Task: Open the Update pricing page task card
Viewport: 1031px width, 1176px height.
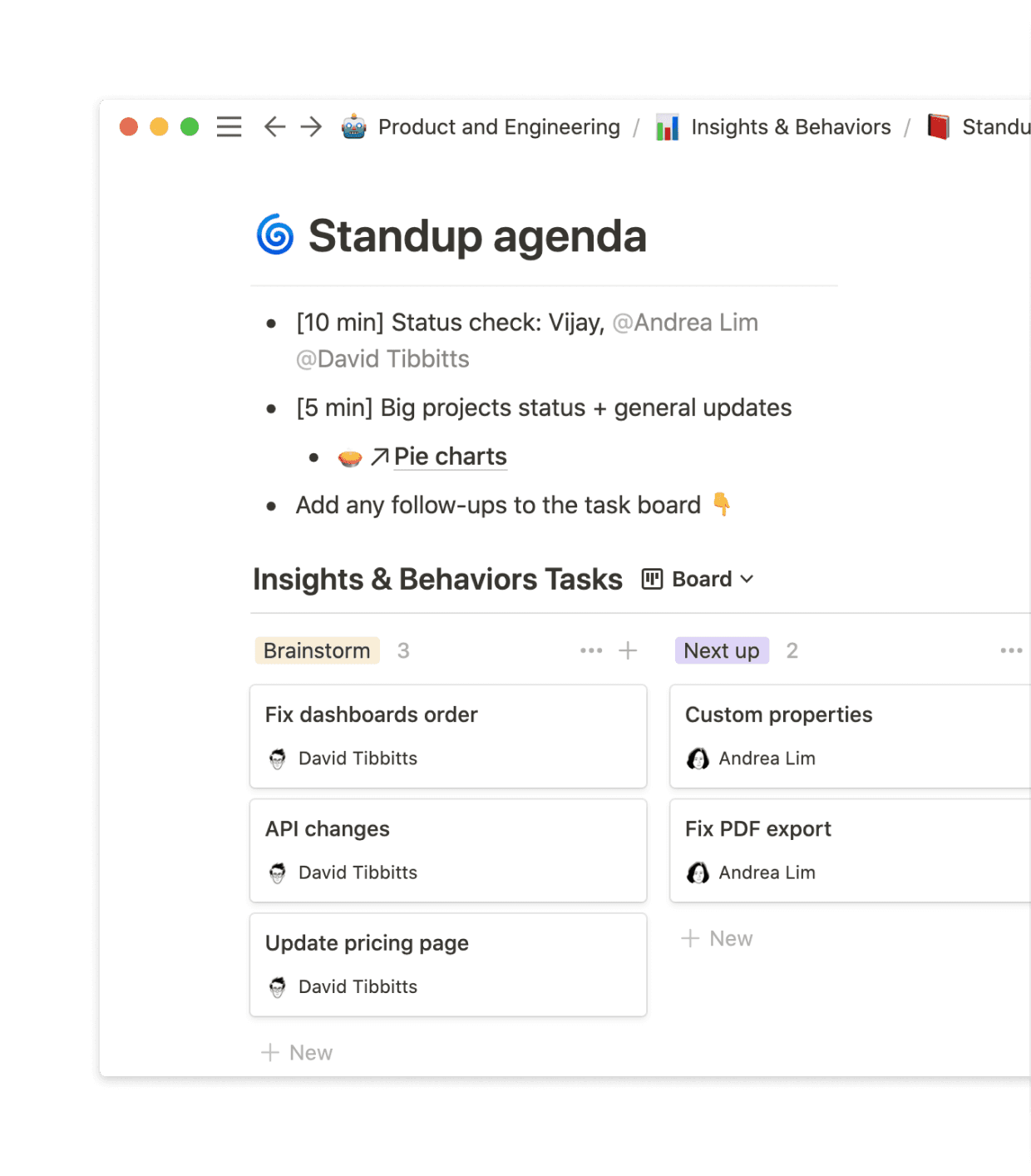Action: [447, 964]
